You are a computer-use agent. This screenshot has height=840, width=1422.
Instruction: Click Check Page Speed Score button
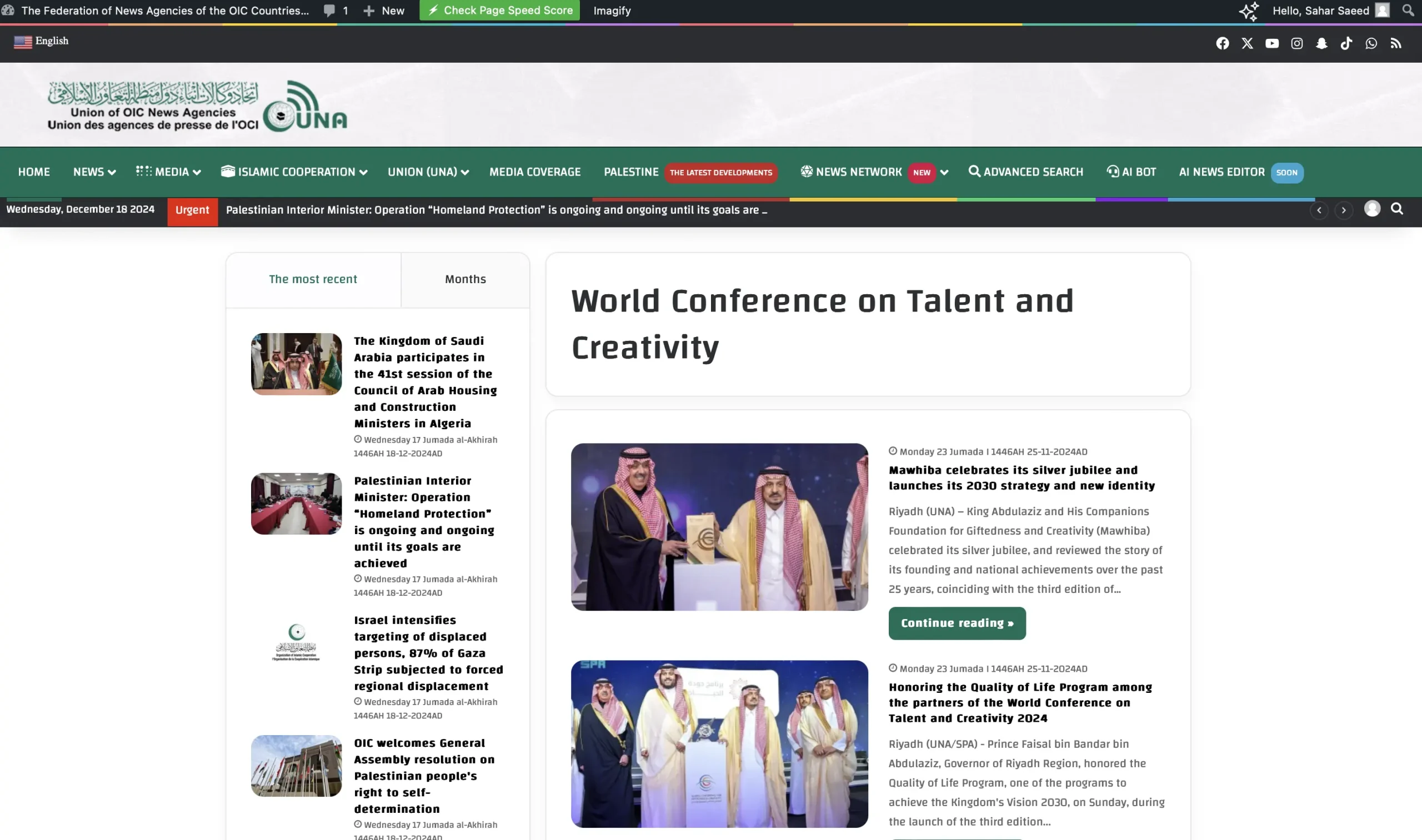point(499,10)
